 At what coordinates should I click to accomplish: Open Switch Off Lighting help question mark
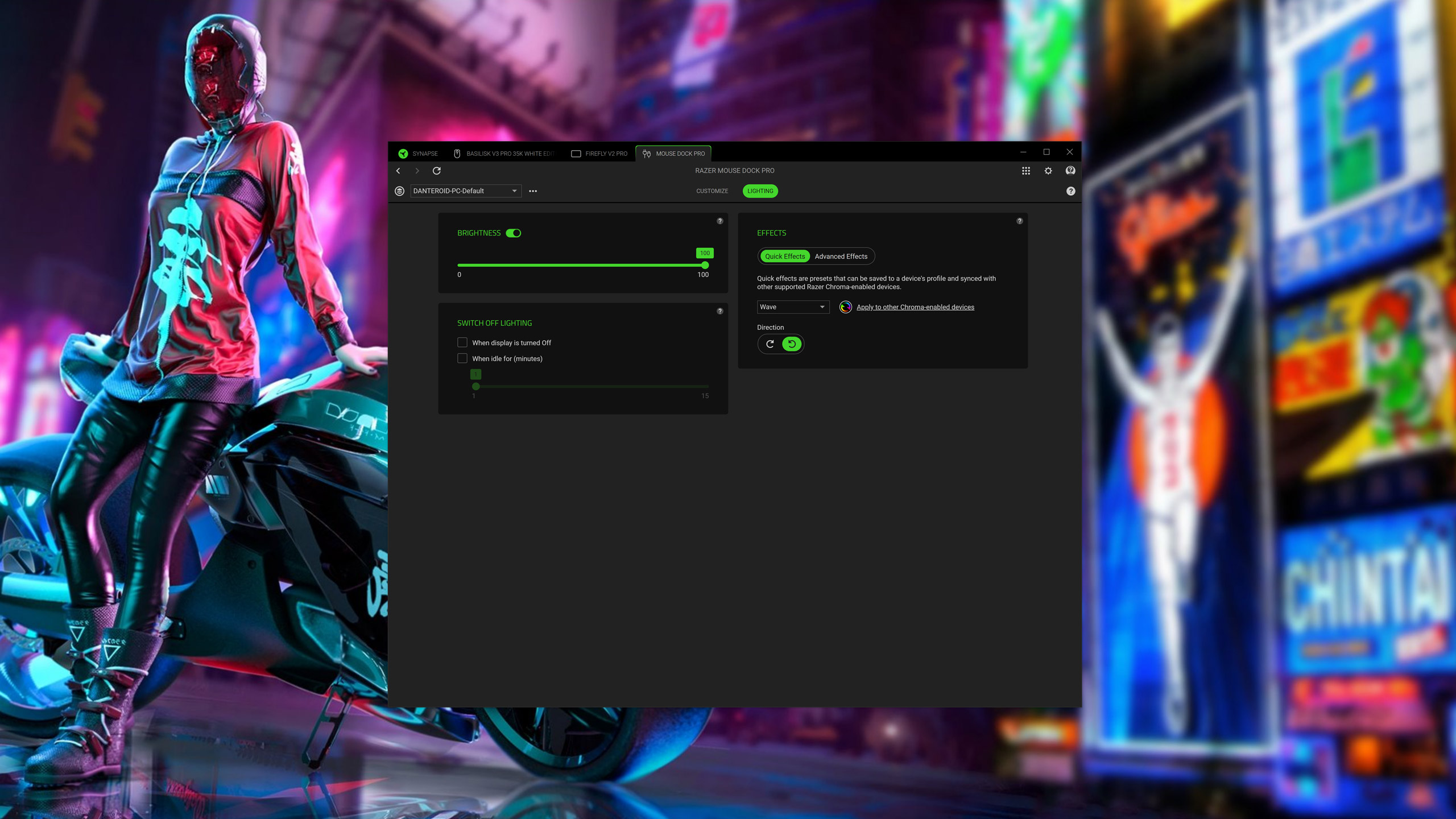(720, 311)
